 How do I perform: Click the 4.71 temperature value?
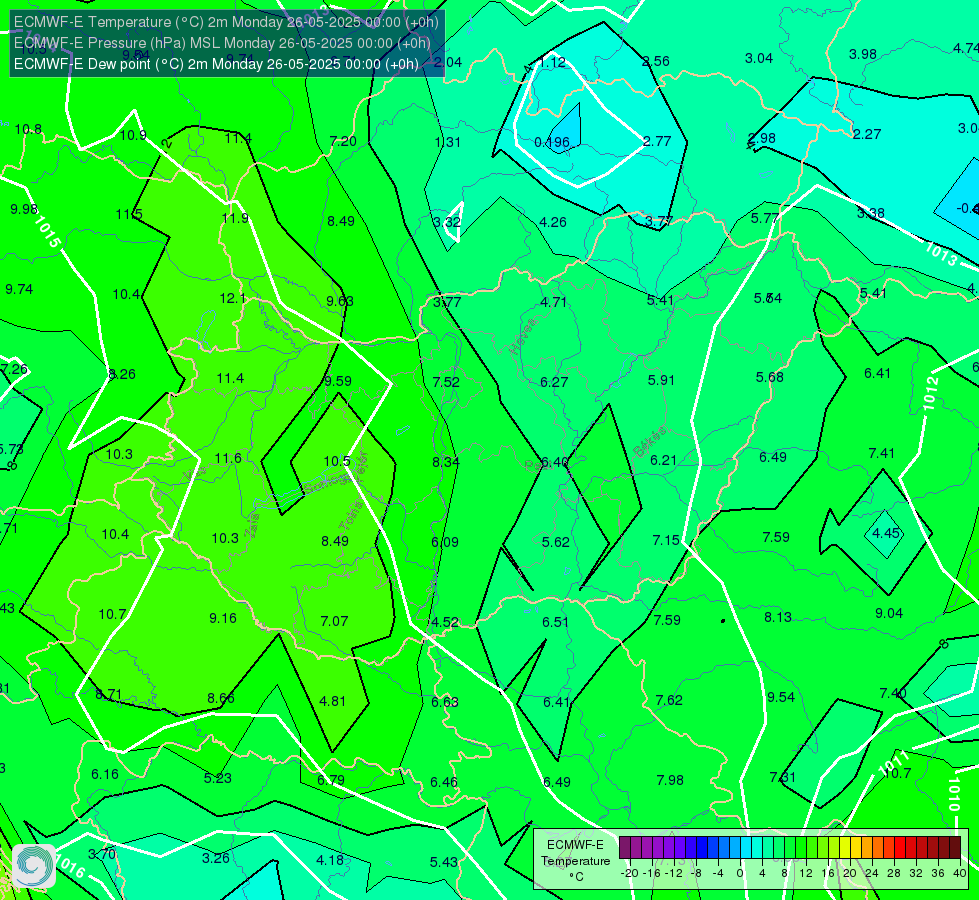pyautogui.click(x=554, y=303)
